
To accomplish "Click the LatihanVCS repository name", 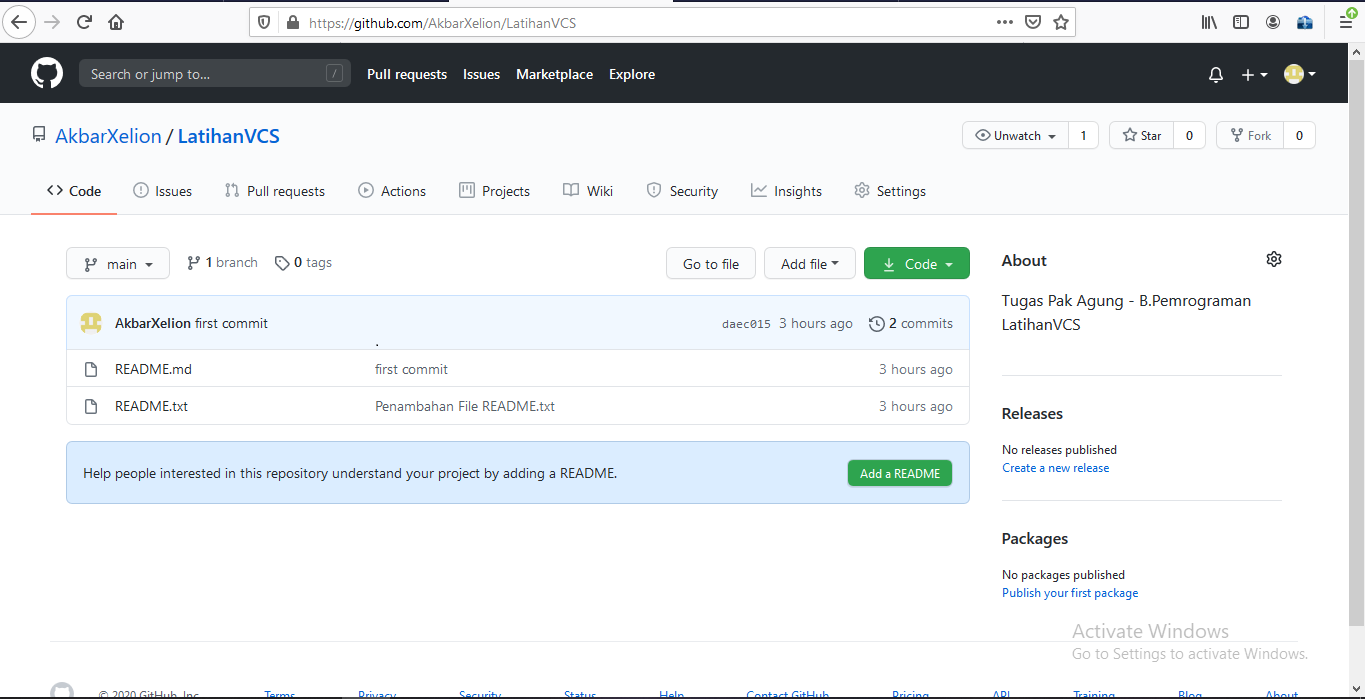I will 229,136.
